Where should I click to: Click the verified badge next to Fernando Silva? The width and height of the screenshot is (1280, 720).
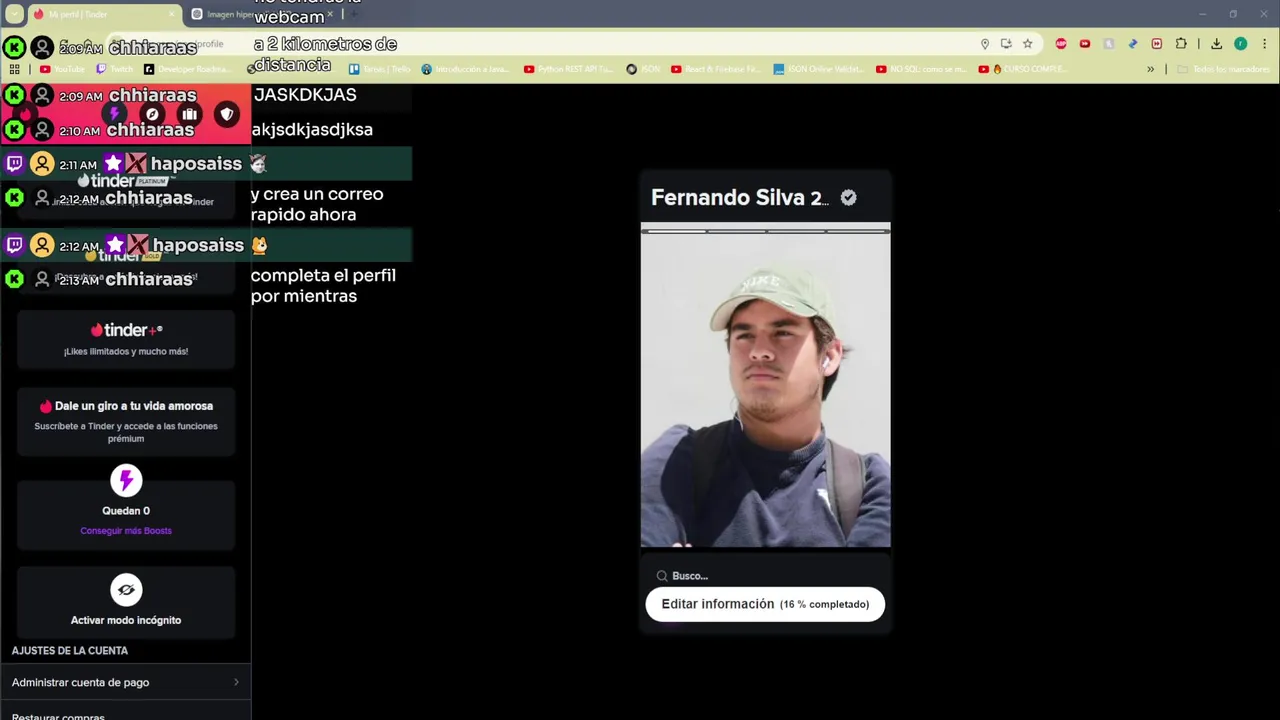click(x=848, y=198)
